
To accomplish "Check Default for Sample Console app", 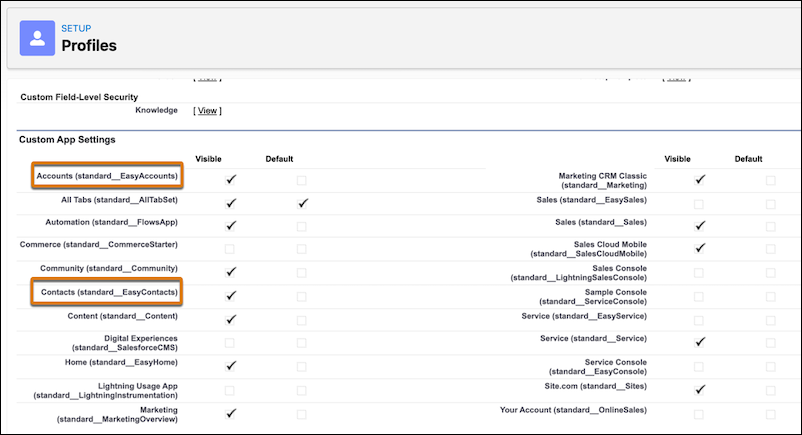I will click(x=771, y=296).
